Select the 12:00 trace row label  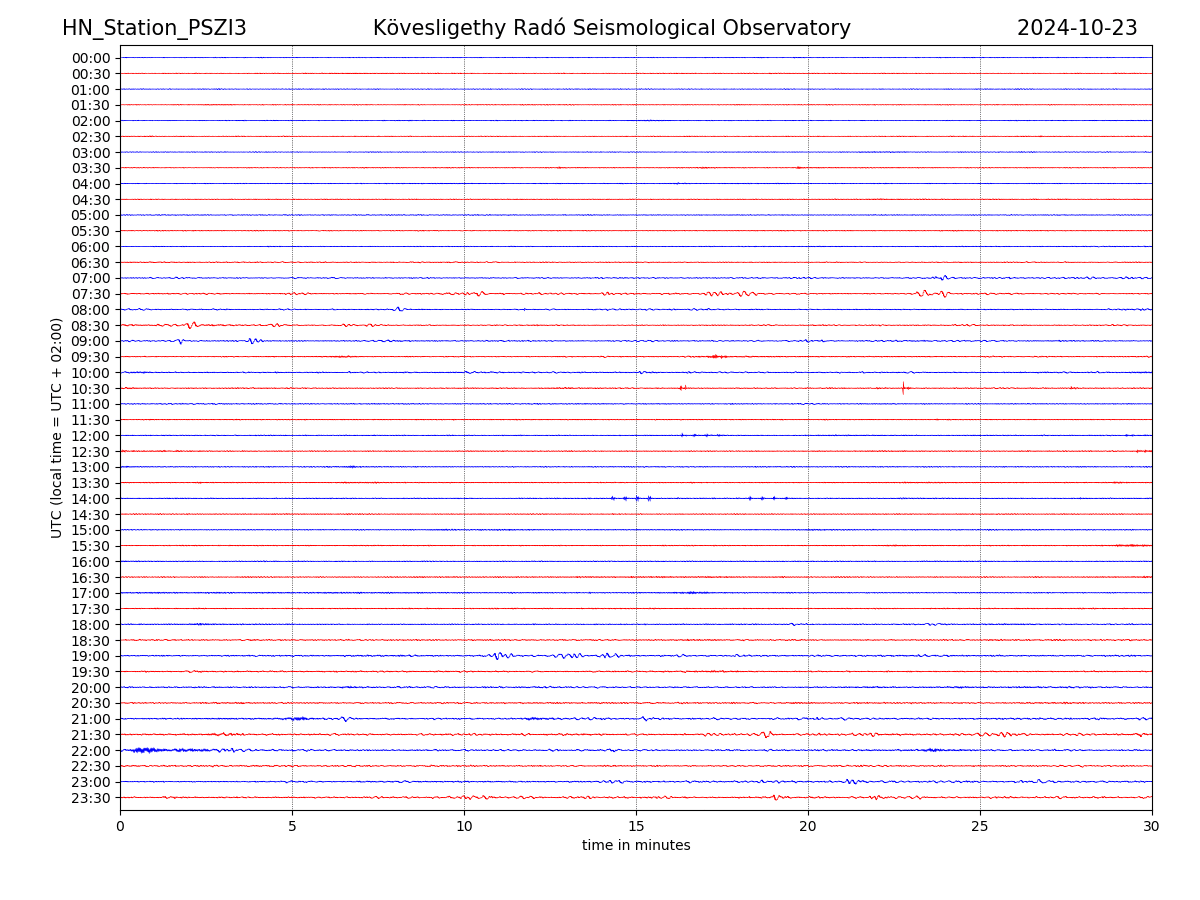(90, 436)
